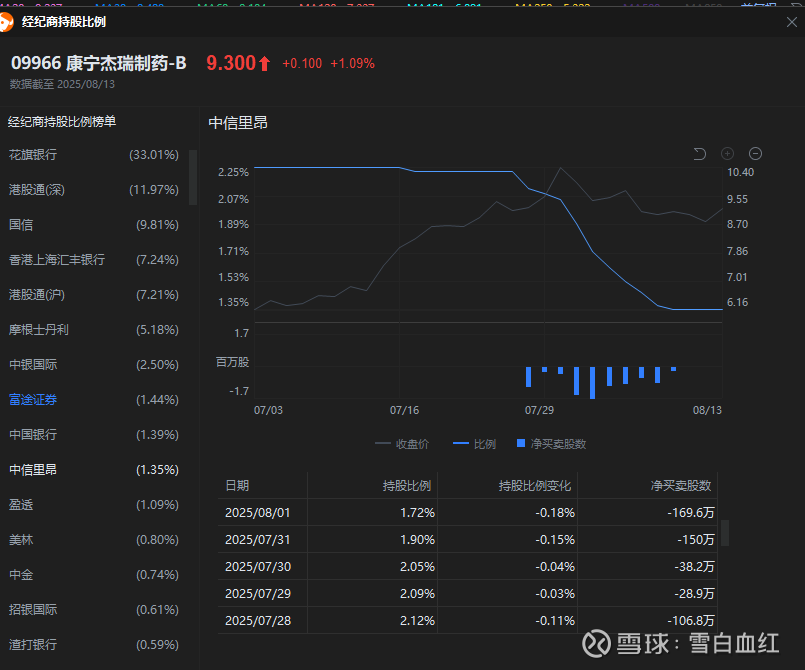Select 美林 broker row
The width and height of the screenshot is (805, 670).
94,540
